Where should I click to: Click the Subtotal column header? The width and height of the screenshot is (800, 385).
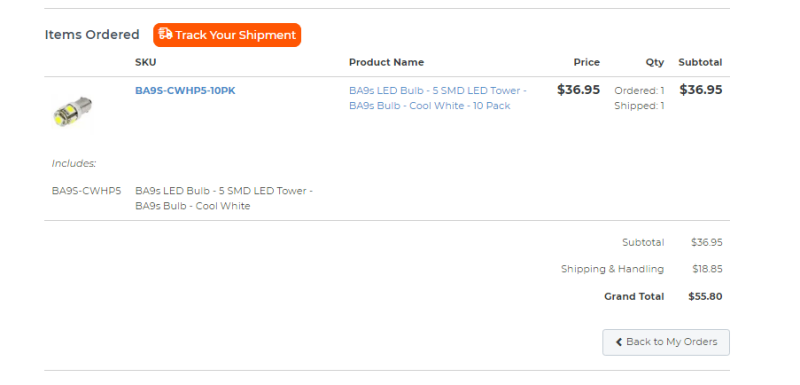click(700, 62)
